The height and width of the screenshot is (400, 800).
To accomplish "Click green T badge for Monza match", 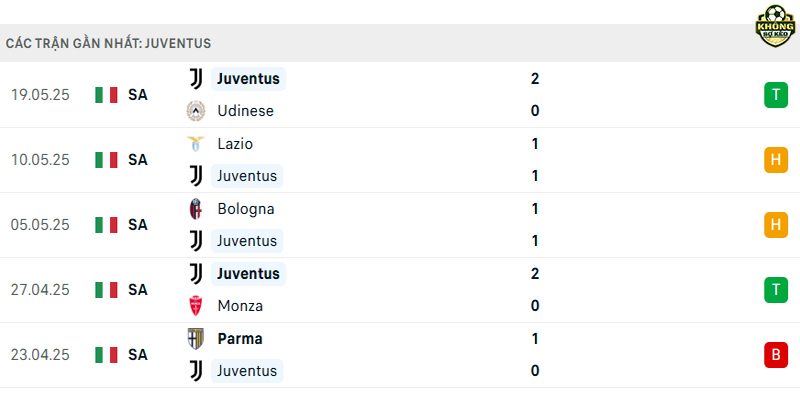I will 776,290.
